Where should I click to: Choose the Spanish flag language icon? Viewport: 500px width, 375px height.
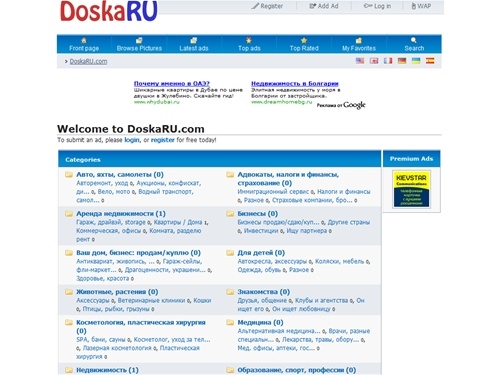click(430, 61)
